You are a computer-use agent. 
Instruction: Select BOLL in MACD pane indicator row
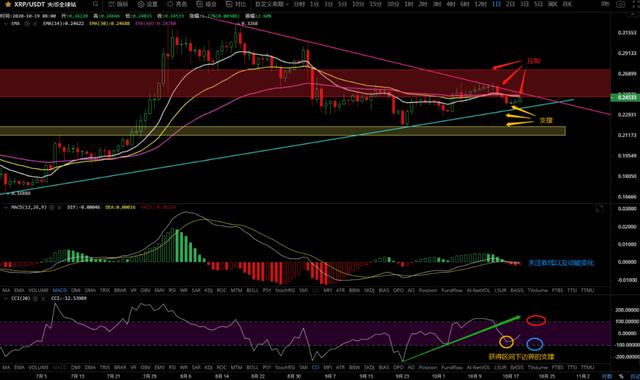pyautogui.click(x=252, y=290)
